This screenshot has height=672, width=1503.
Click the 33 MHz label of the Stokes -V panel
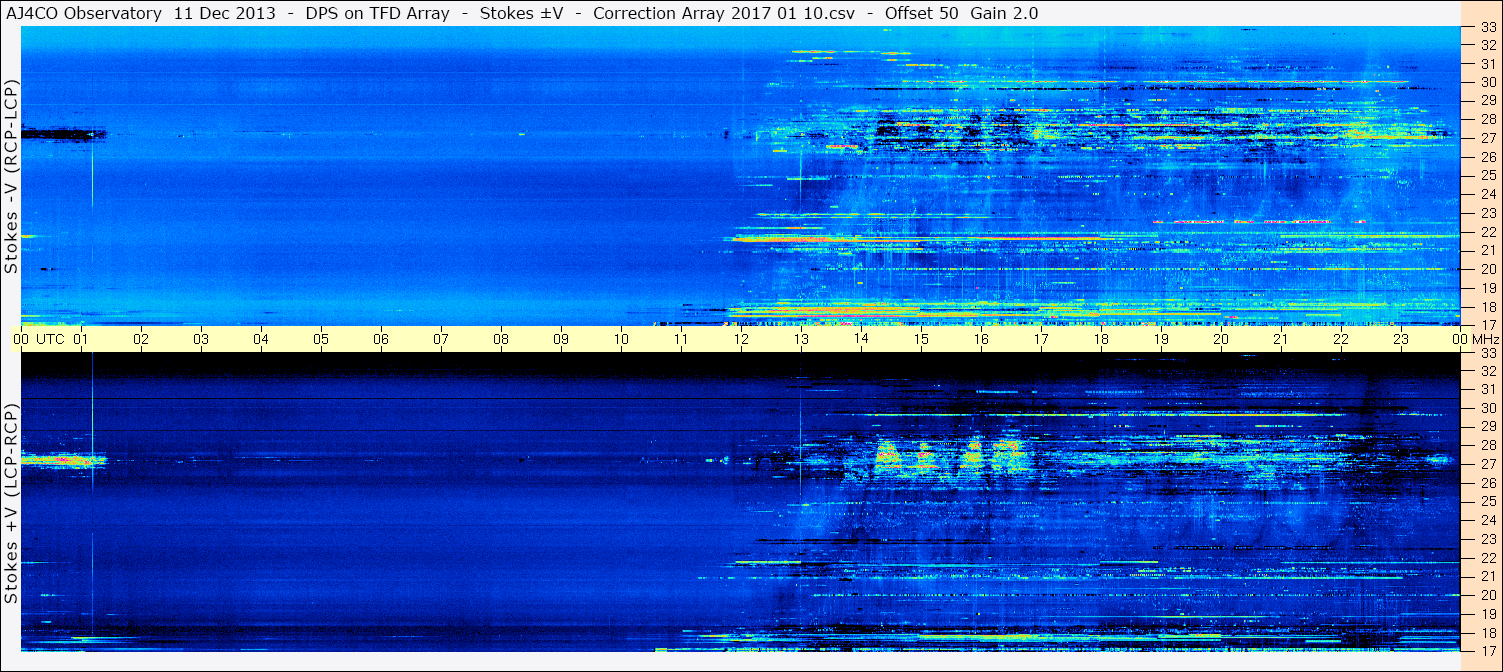coord(1488,27)
